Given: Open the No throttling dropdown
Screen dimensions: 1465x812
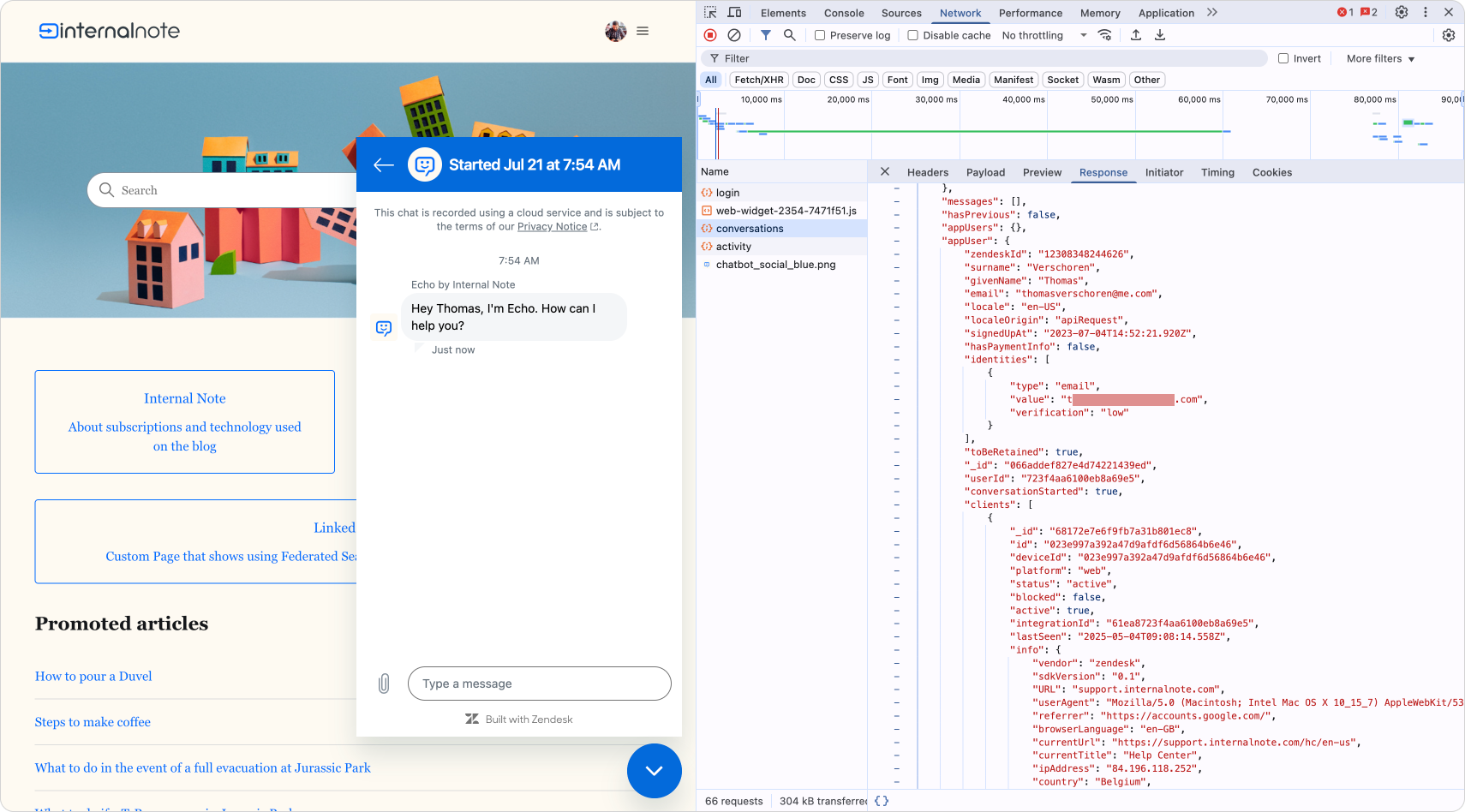Looking at the screenshot, I should coord(1044,35).
